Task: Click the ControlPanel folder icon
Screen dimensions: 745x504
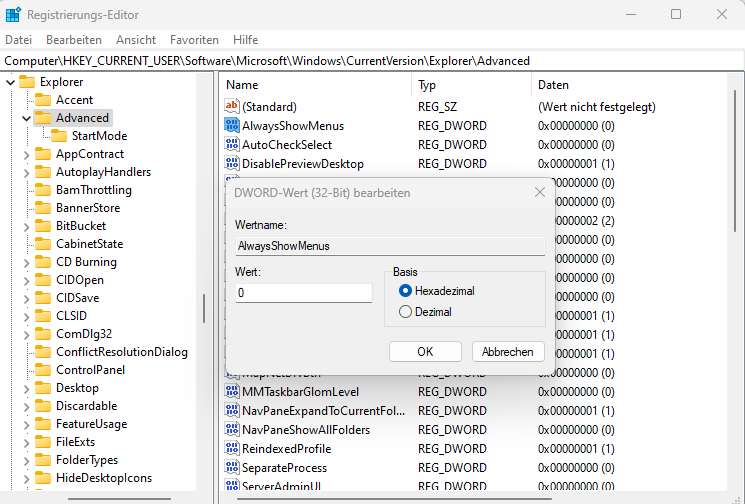Action: coord(43,370)
